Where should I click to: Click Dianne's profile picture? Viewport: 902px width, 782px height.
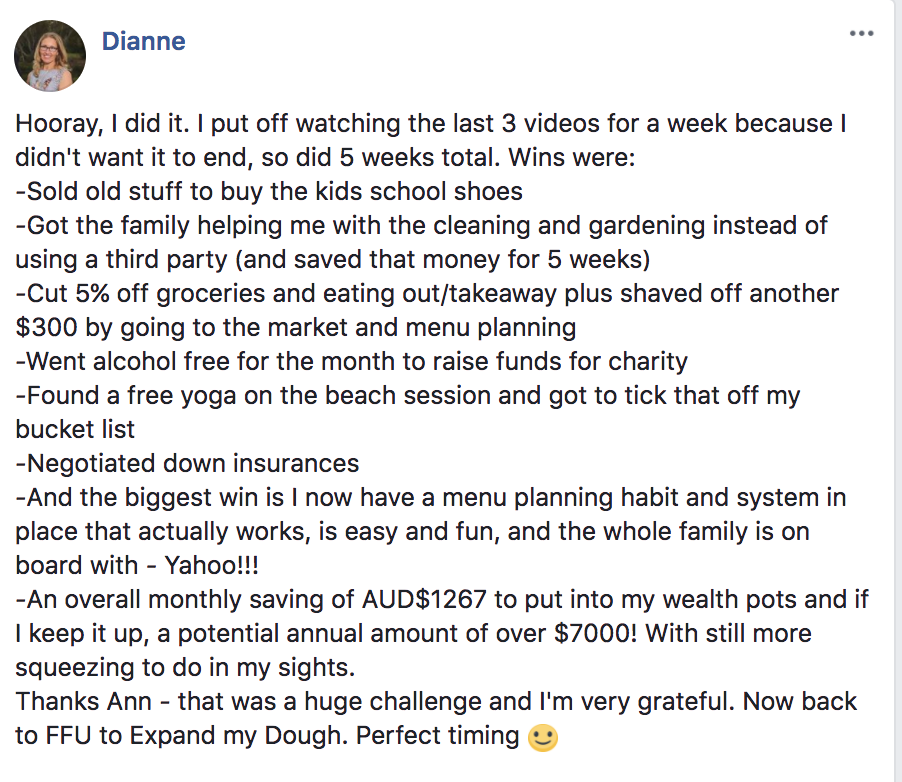49,56
